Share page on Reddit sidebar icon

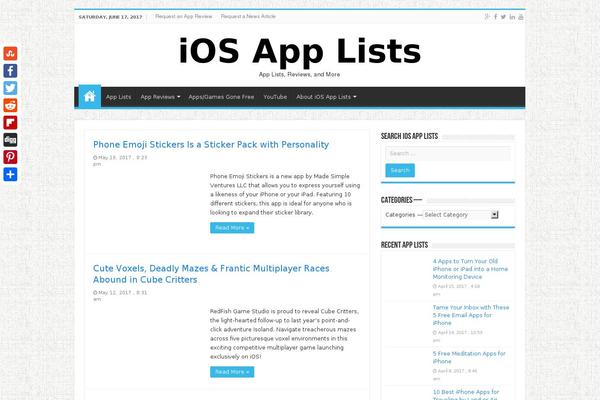10,105
